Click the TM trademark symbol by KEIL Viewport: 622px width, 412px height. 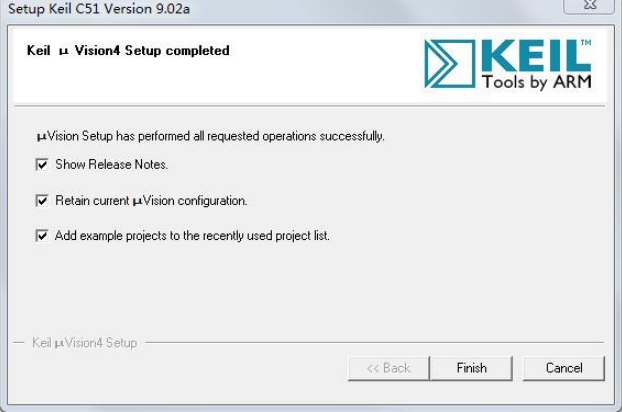pyautogui.click(x=586, y=43)
